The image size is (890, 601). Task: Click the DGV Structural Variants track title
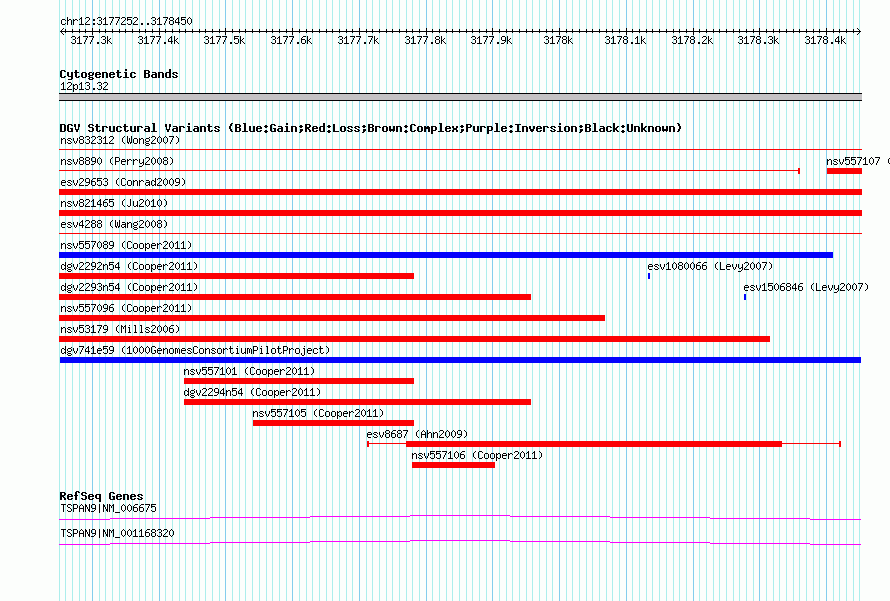pyautogui.click(x=371, y=128)
